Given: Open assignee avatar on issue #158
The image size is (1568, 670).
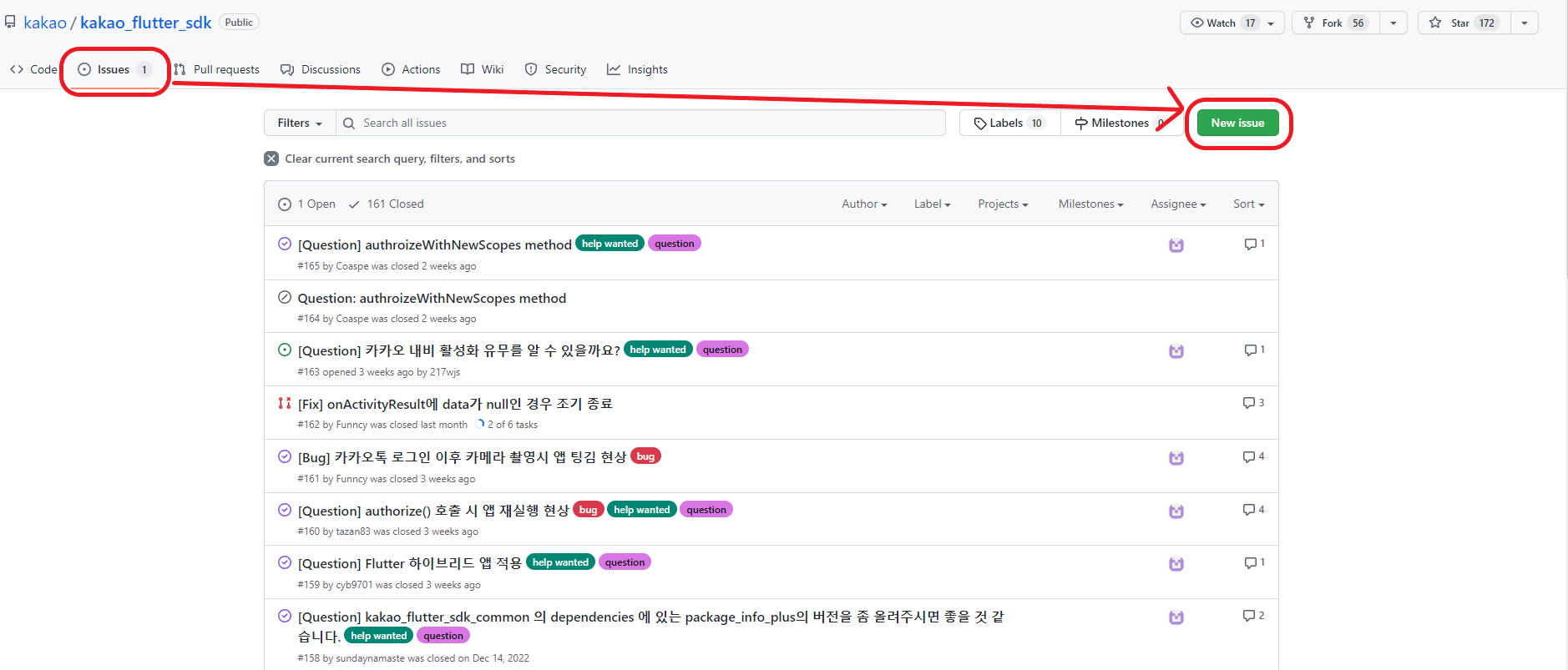Looking at the screenshot, I should (1176, 617).
